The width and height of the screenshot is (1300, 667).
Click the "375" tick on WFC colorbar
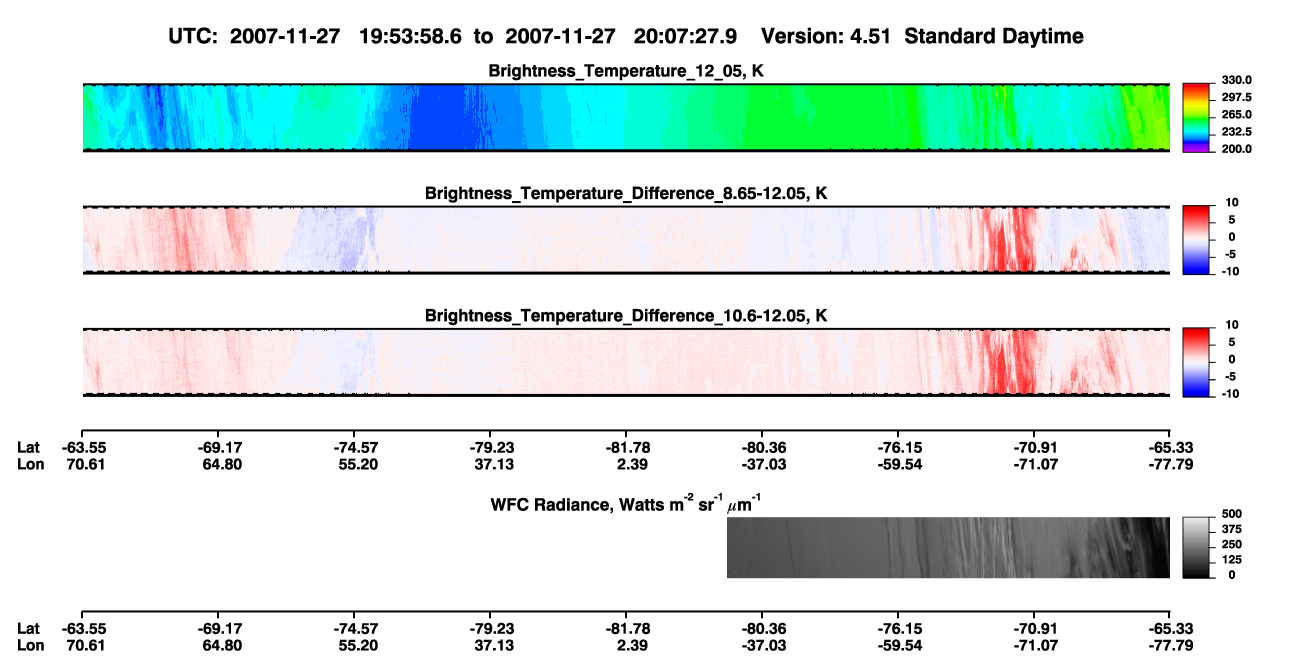click(1232, 529)
